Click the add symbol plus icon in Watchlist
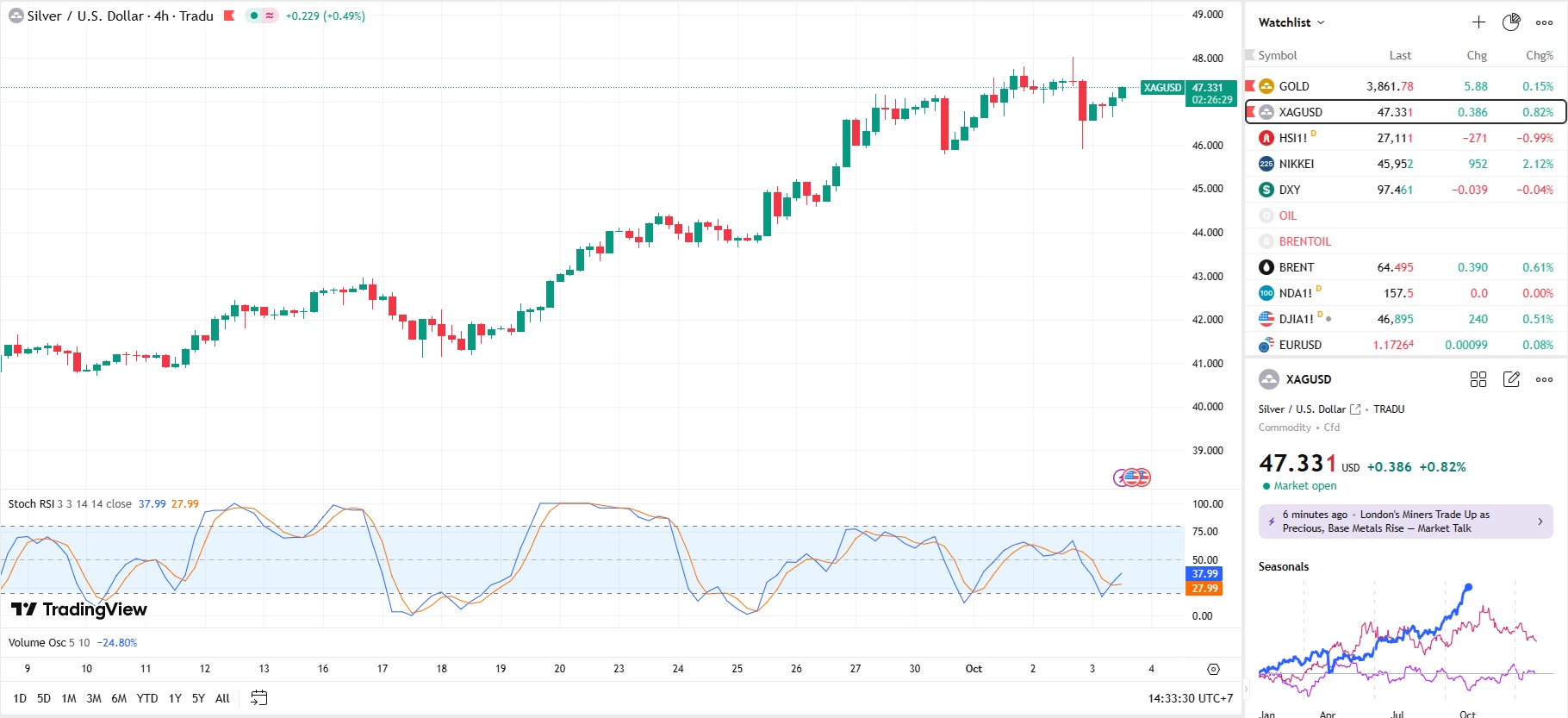This screenshot has width=1568, height=718. (x=1478, y=22)
